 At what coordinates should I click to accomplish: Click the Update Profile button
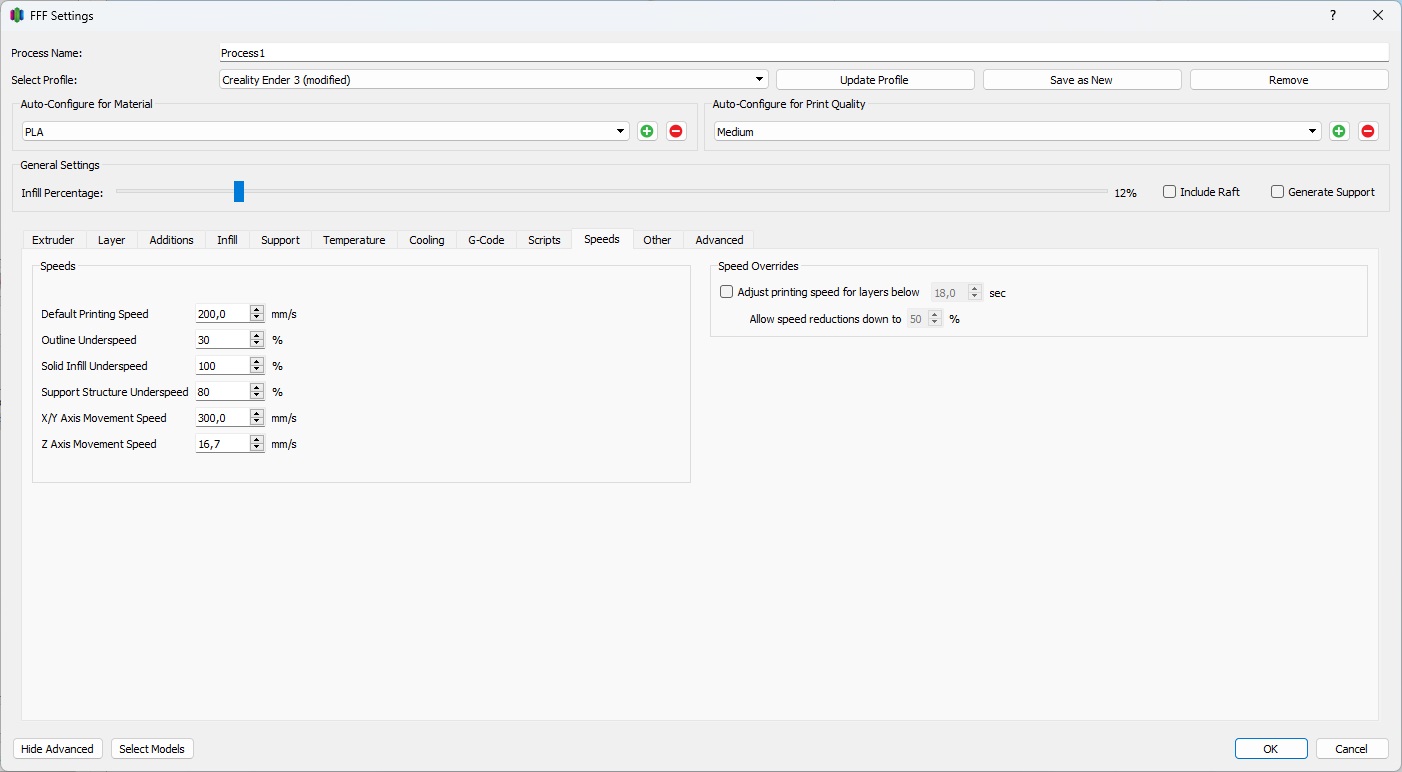(x=874, y=80)
